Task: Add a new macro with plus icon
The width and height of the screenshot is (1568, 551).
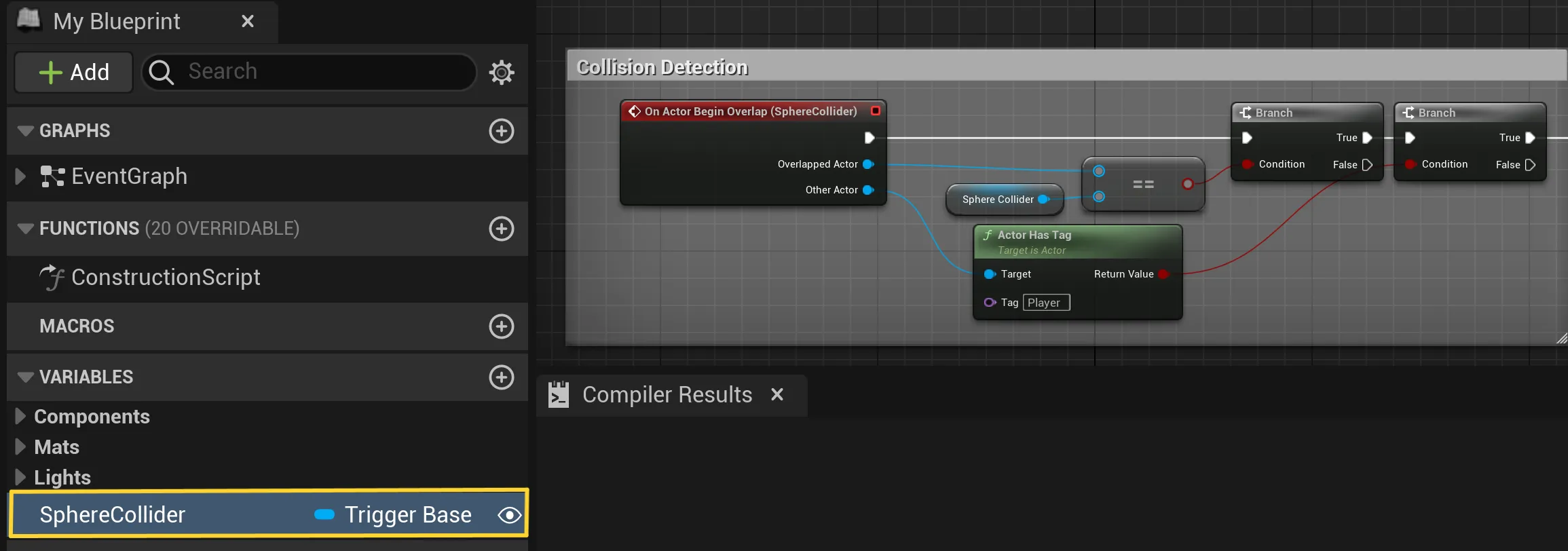Action: [x=502, y=326]
